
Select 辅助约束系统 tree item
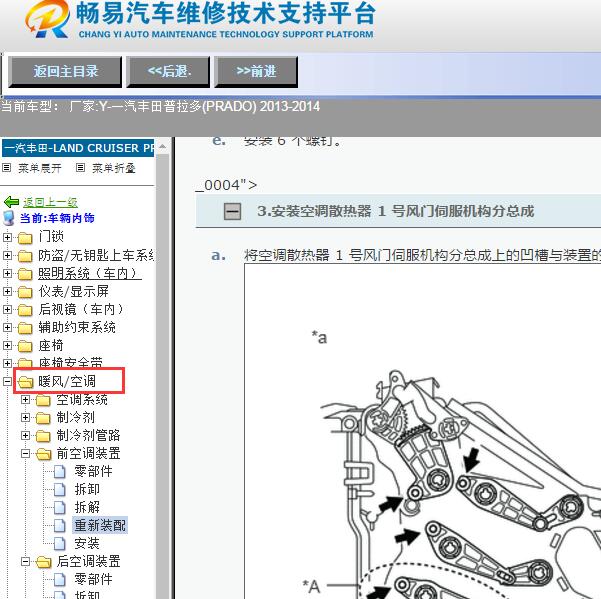pos(77,327)
